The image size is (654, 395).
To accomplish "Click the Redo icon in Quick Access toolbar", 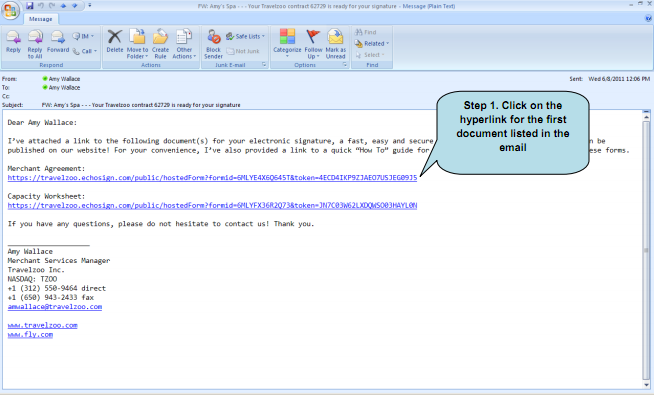I will click(52, 5).
